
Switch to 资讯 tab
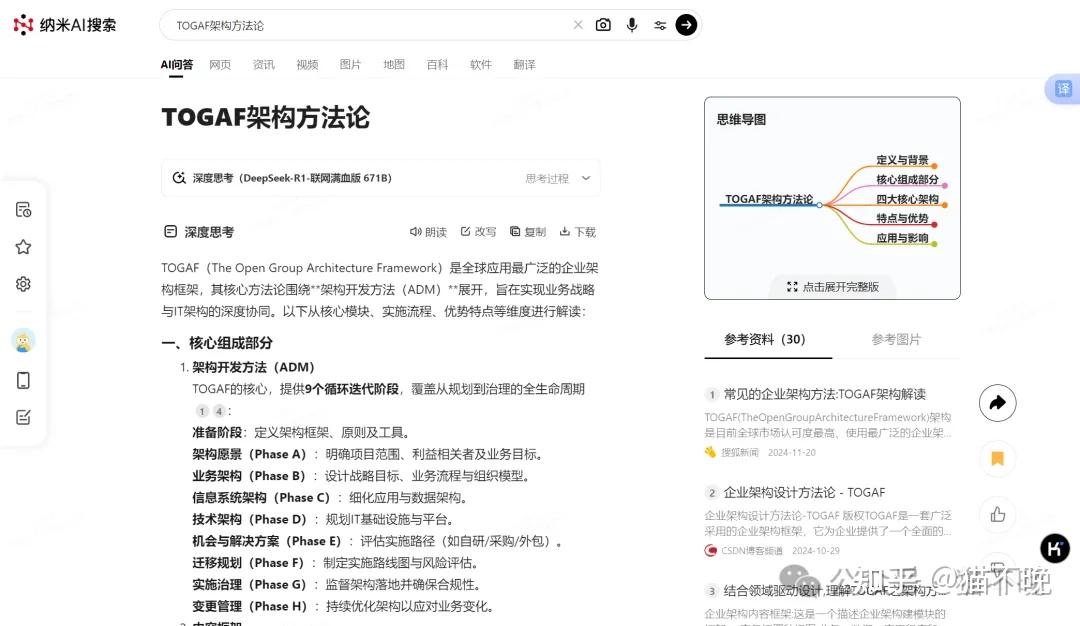click(263, 65)
